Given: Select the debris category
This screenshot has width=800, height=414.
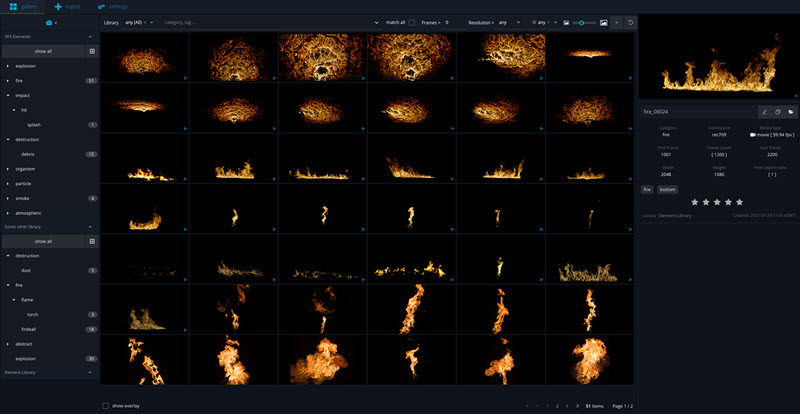Looking at the screenshot, I should [28, 154].
